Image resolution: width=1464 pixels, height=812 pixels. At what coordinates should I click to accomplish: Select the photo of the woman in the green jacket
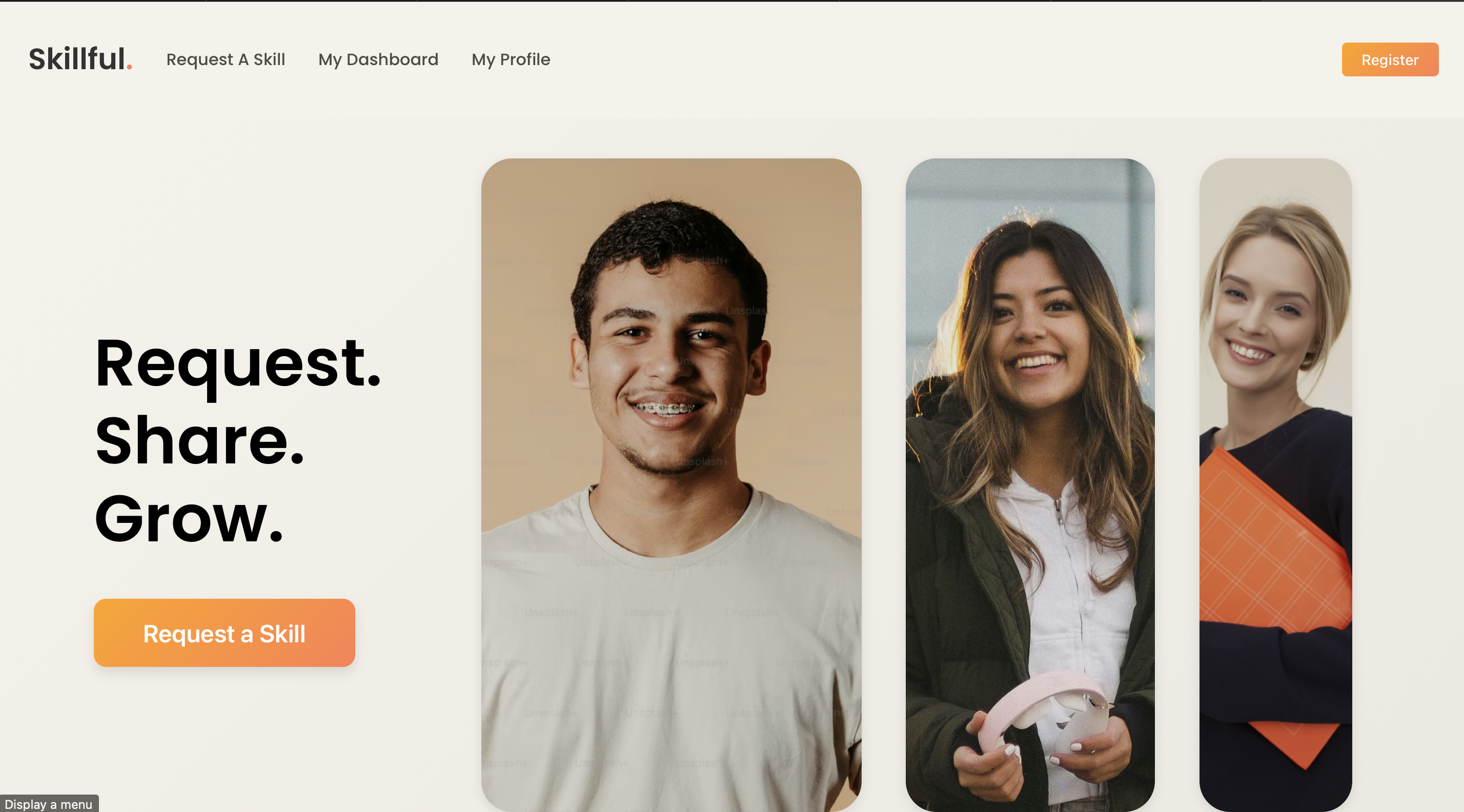(1030, 485)
